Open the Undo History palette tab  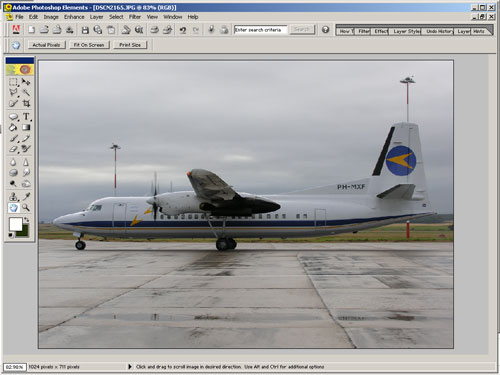click(438, 31)
